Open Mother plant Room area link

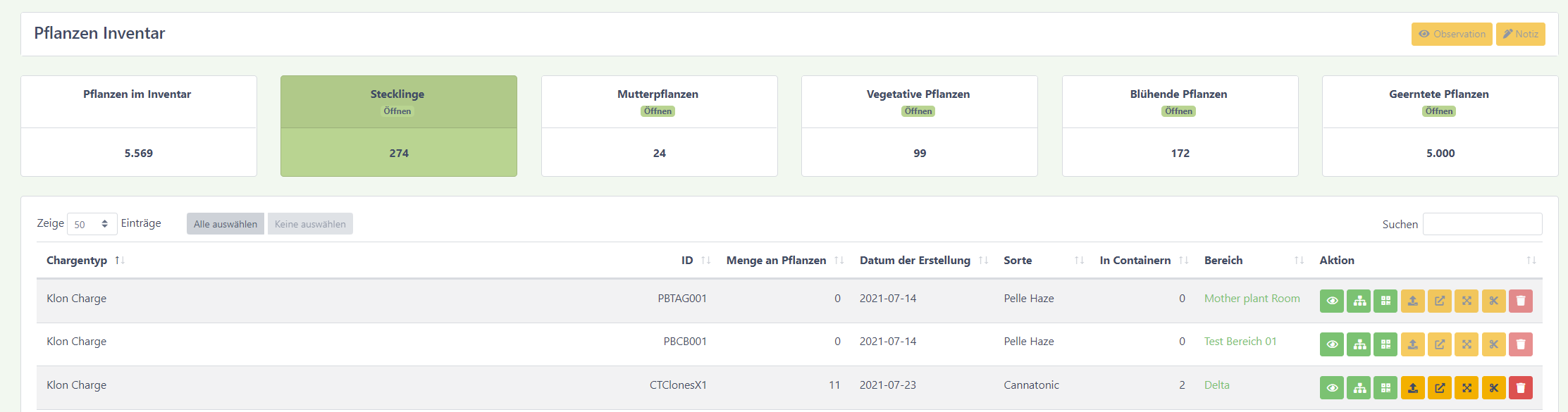click(1252, 299)
